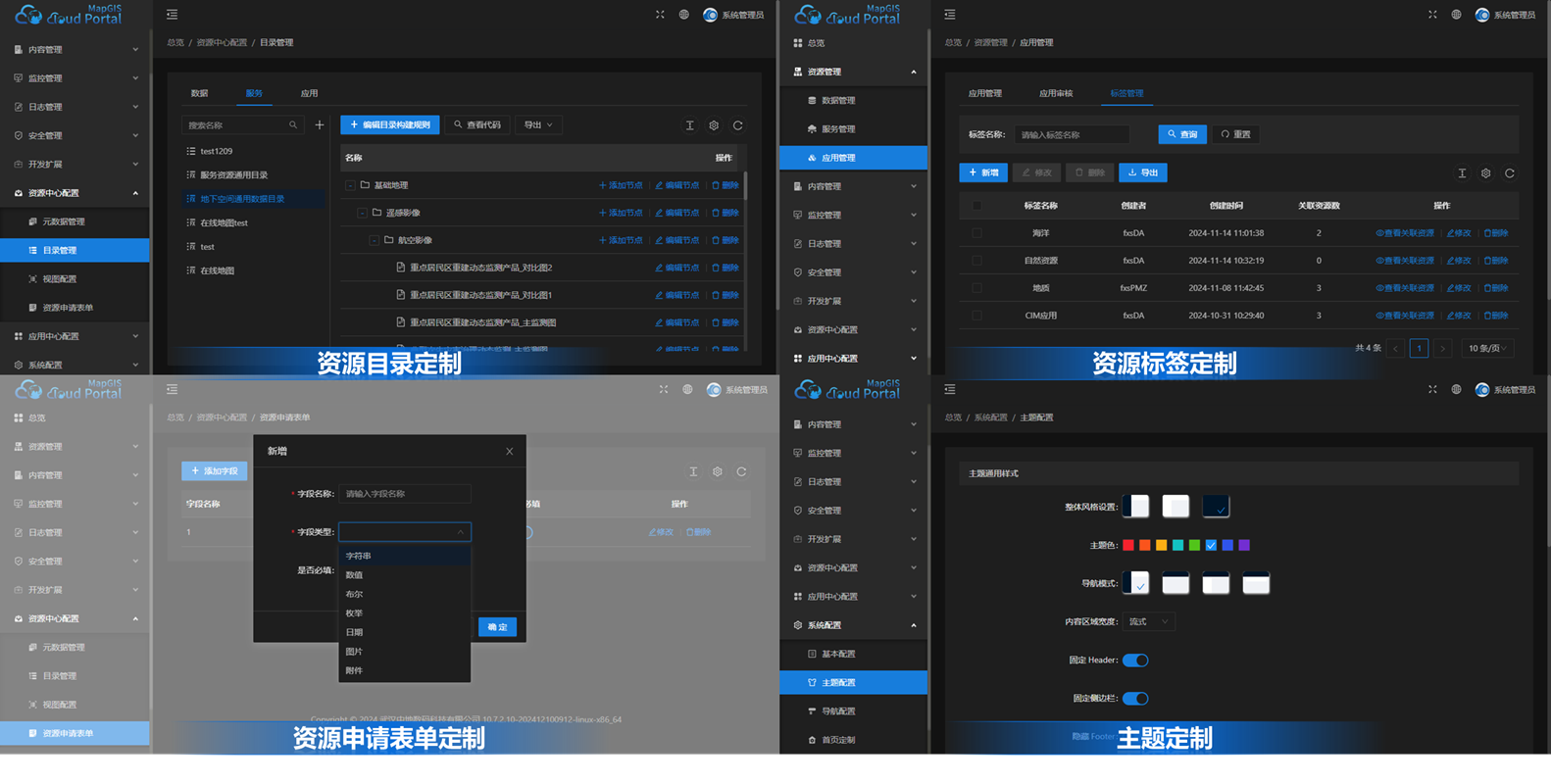Refresh the 标签管理 table via reload icon
This screenshot has width=1551, height=784.
[x=1510, y=173]
